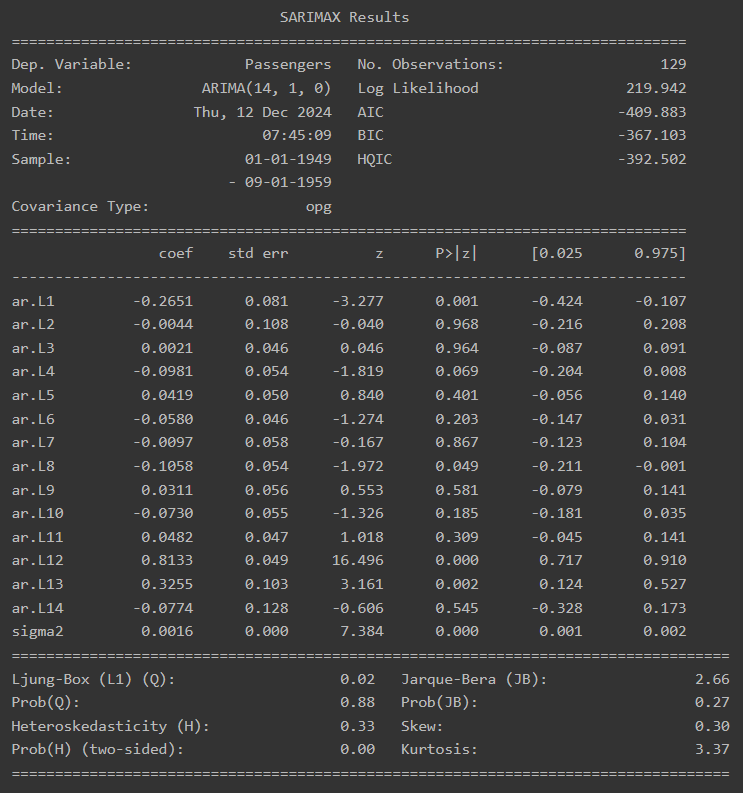743x793 pixels.
Task: Select the "Heteroskedasticity (H):" label
Action: point(110,727)
